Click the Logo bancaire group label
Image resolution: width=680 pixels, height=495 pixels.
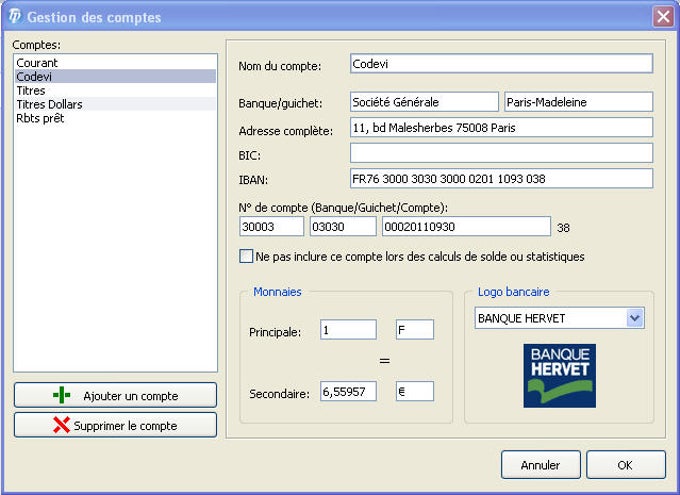513,292
